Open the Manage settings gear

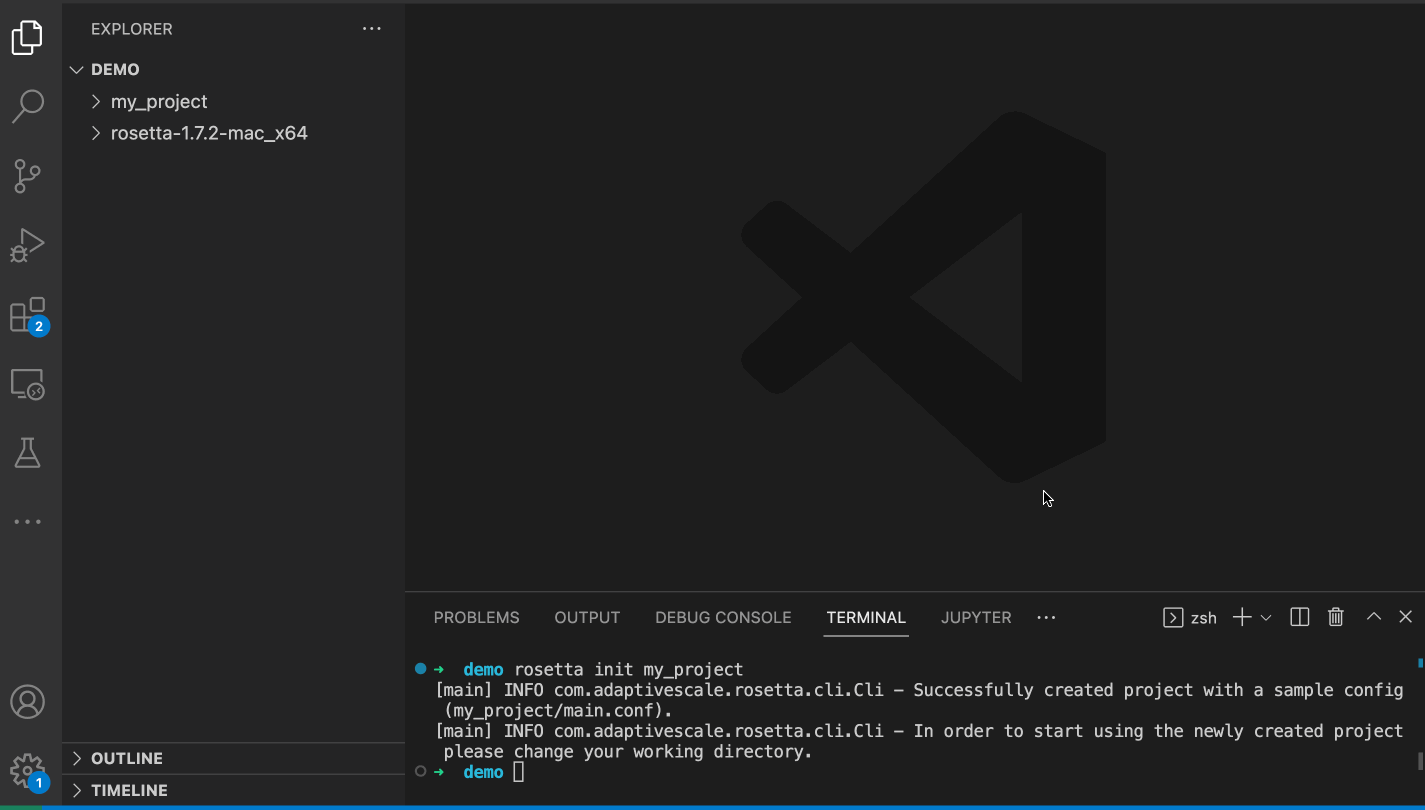pos(27,771)
